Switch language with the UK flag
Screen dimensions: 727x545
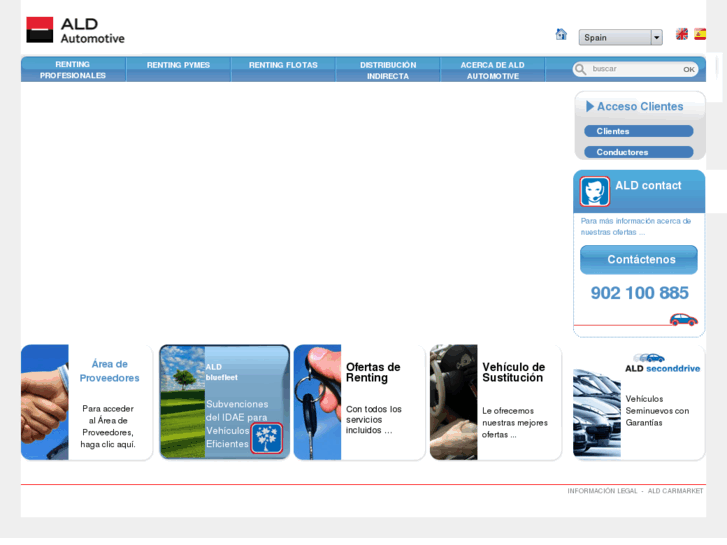point(682,34)
